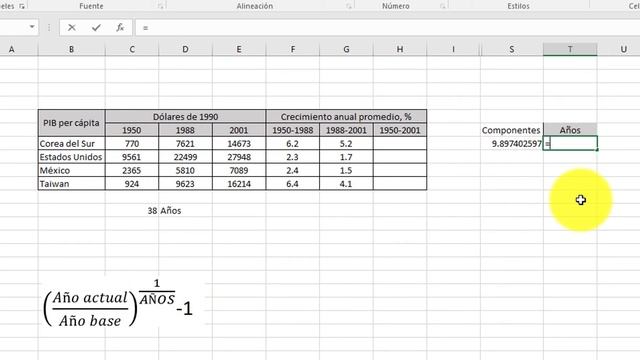
Task: Select Taiwan growth value 4.1
Action: [346, 184]
